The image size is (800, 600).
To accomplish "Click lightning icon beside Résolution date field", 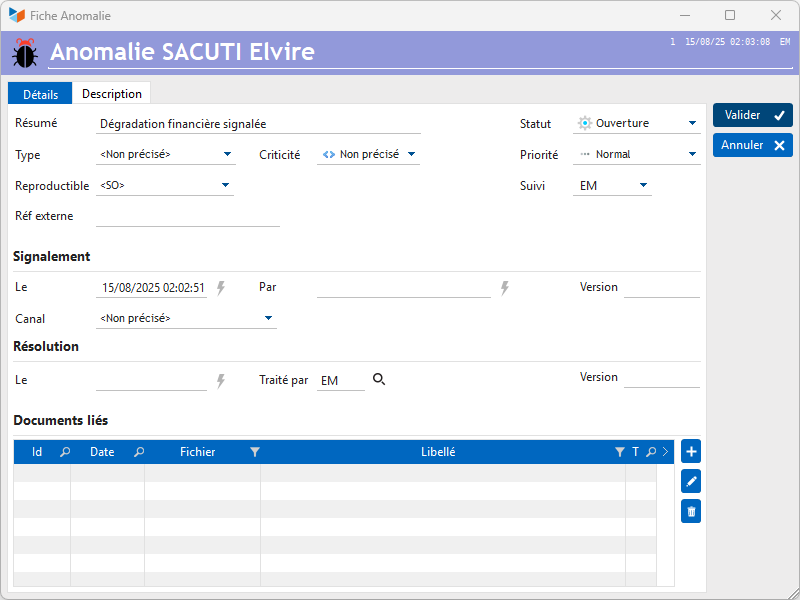I will point(221,381).
